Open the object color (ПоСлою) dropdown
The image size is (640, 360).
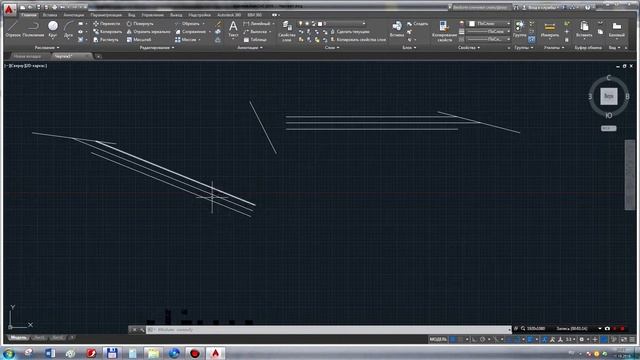(489, 24)
